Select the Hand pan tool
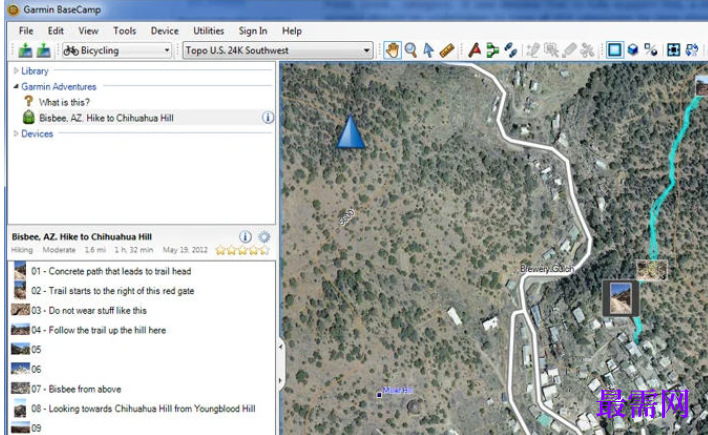Viewport: 708px width, 435px height. [x=392, y=50]
